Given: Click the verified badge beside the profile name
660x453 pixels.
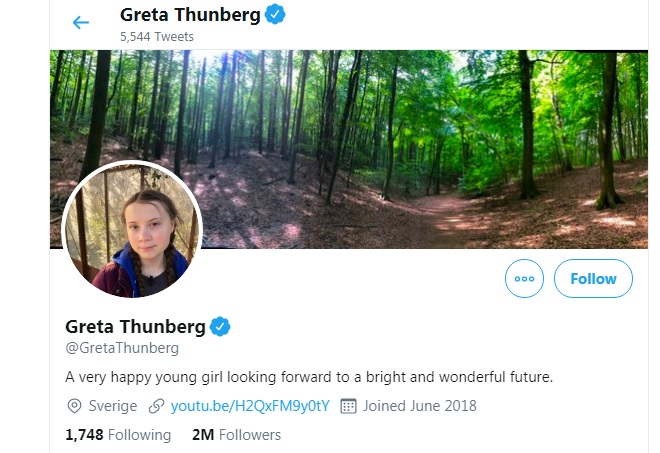Looking at the screenshot, I should pos(220,326).
